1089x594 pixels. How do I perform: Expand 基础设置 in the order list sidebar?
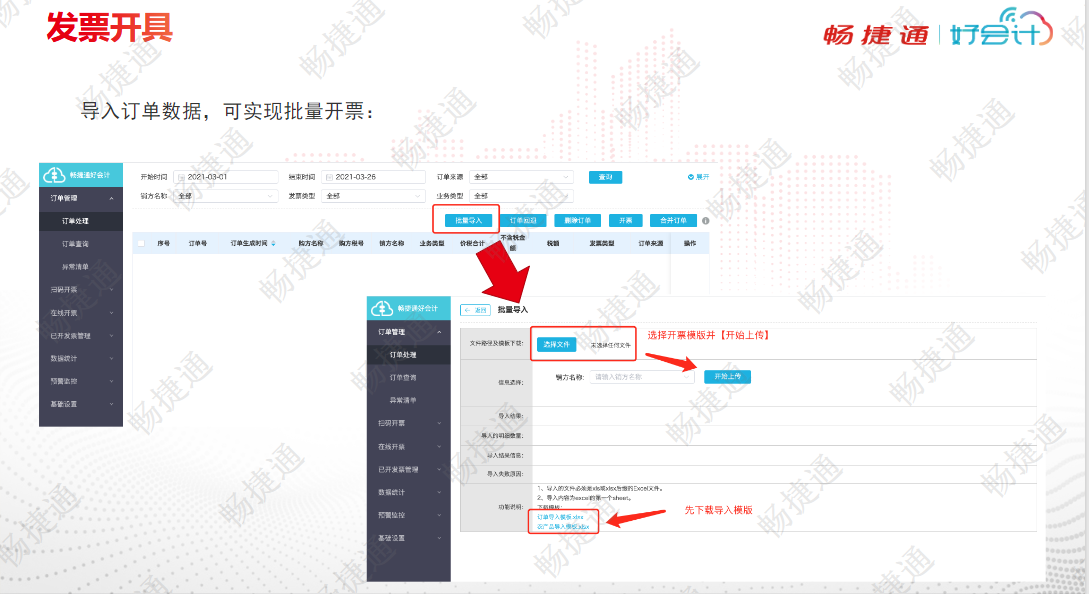click(x=111, y=404)
